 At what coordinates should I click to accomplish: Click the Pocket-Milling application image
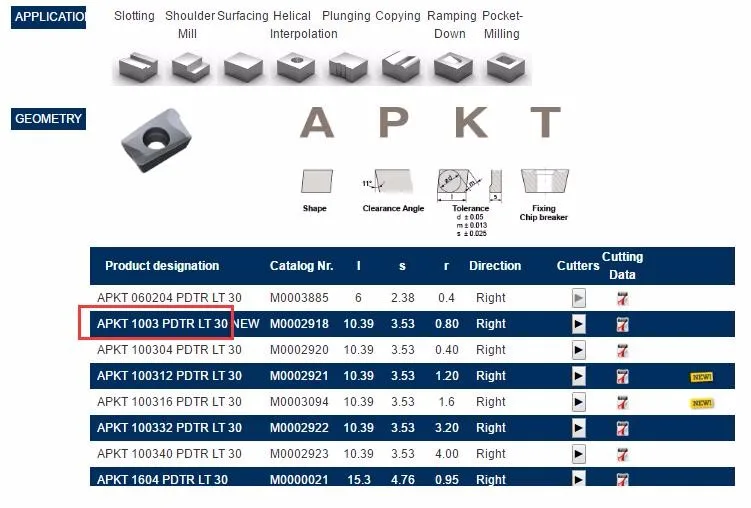[x=506, y=67]
